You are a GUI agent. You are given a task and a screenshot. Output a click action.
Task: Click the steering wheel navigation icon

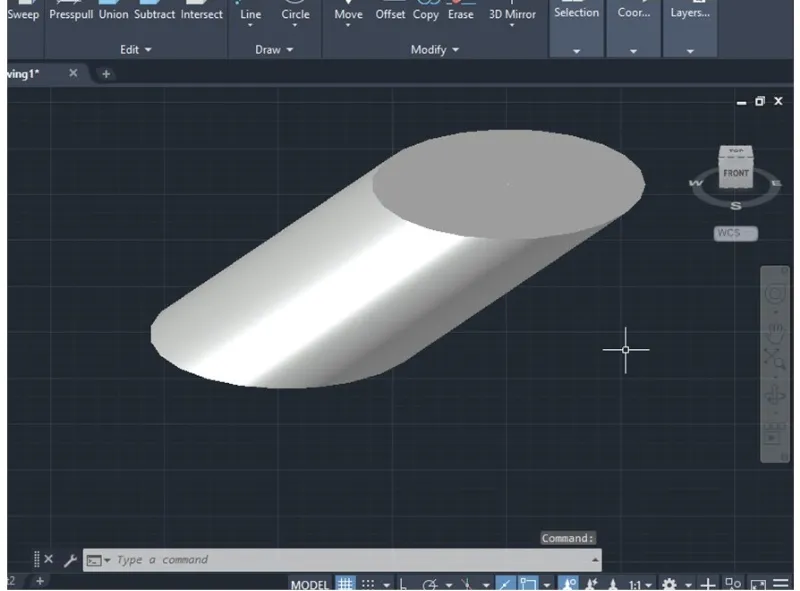tap(774, 295)
